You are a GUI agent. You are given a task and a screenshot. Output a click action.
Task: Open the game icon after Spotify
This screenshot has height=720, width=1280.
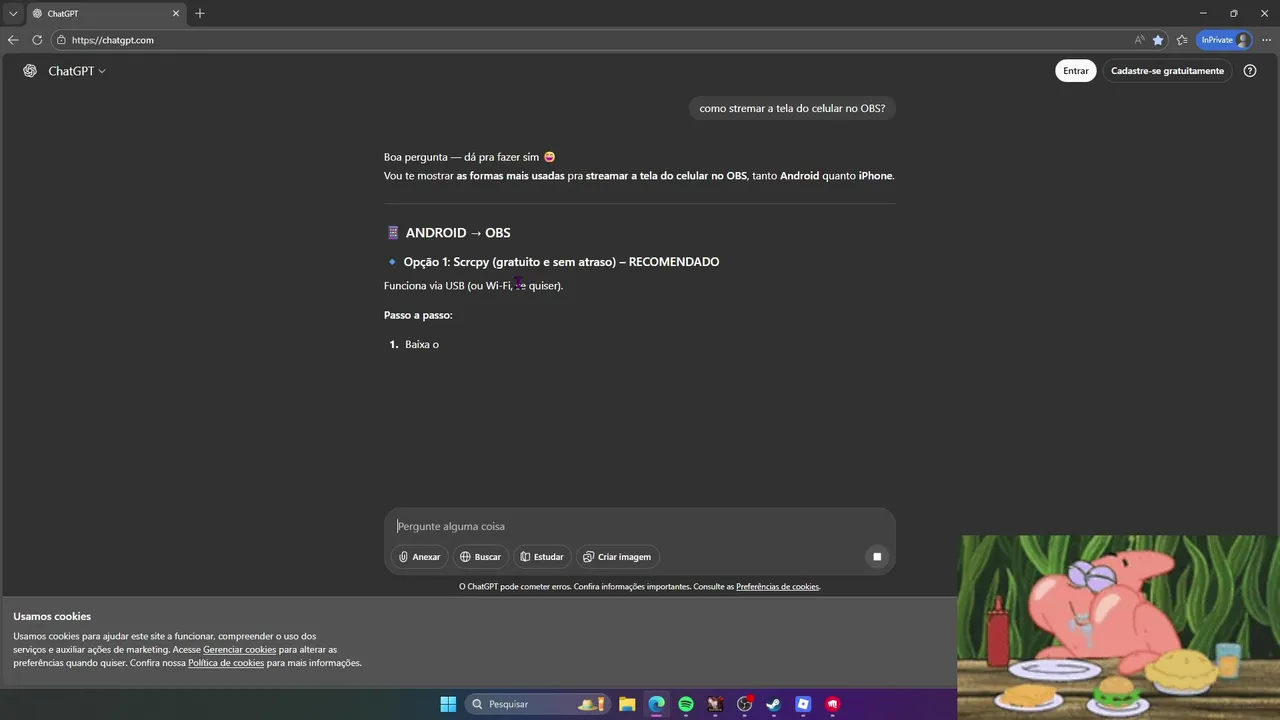pos(715,704)
